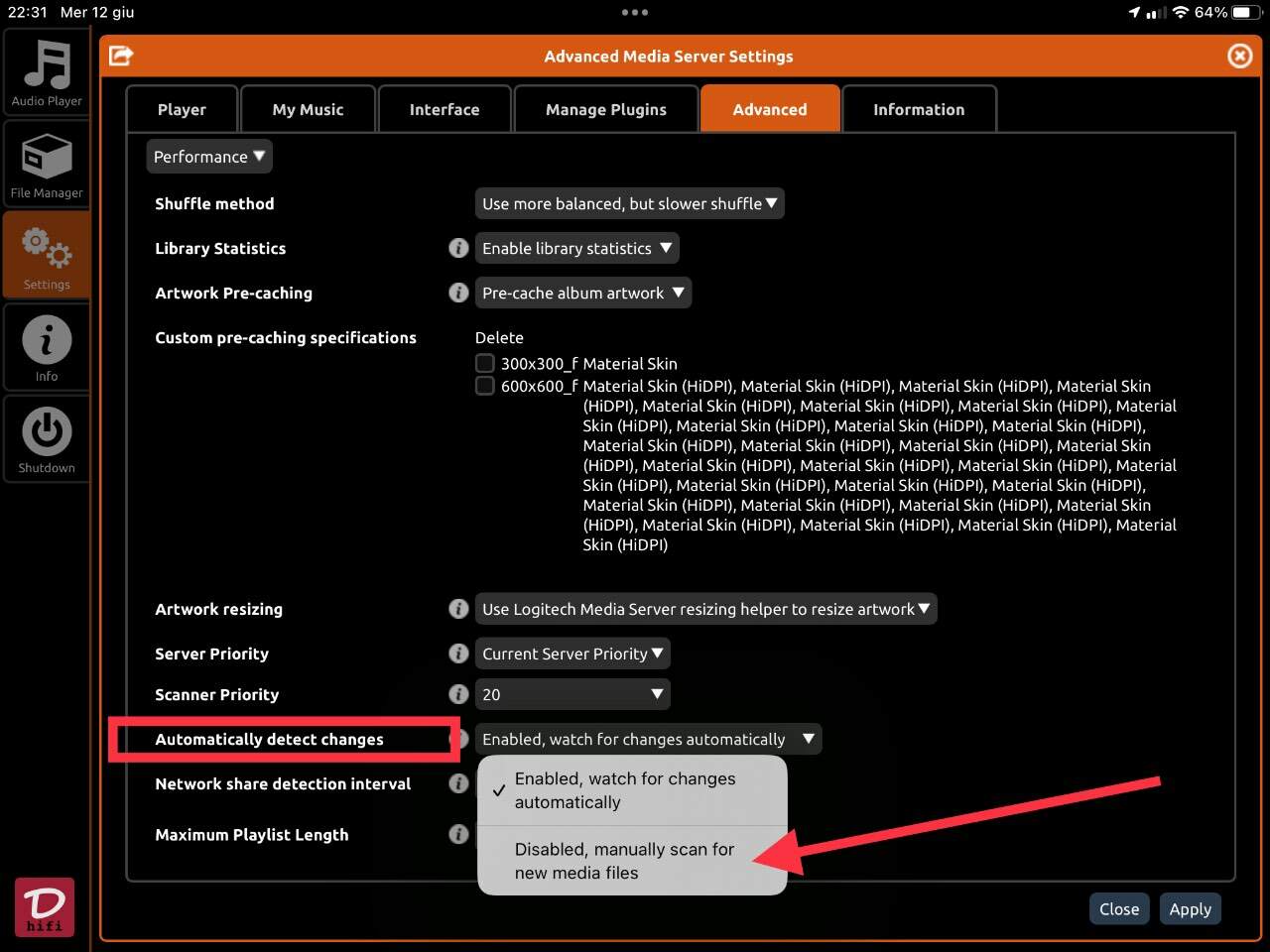This screenshot has width=1270, height=952.
Task: Open the Shuffle method dropdown
Action: pos(630,203)
